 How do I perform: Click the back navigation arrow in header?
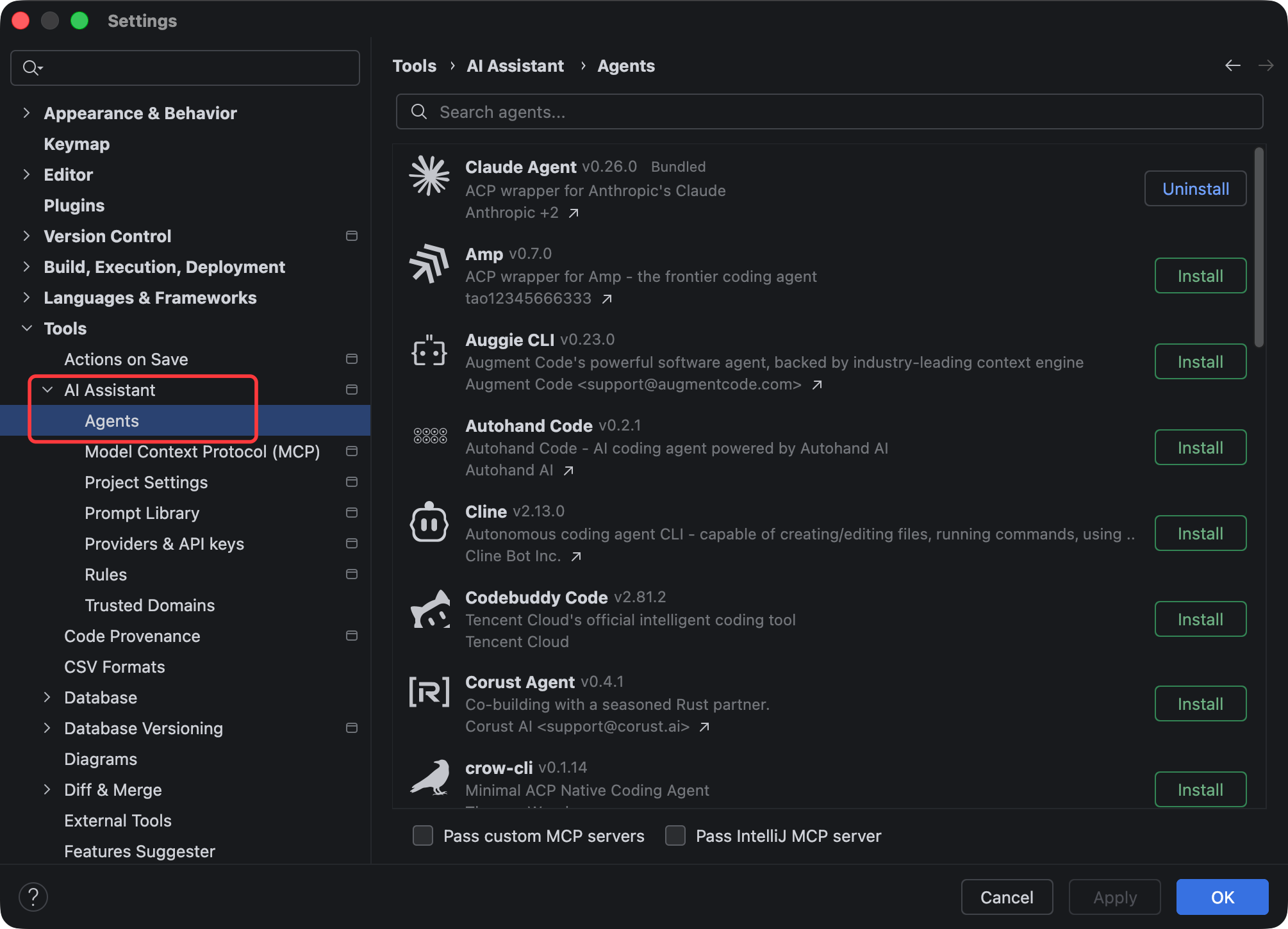coord(1232,66)
